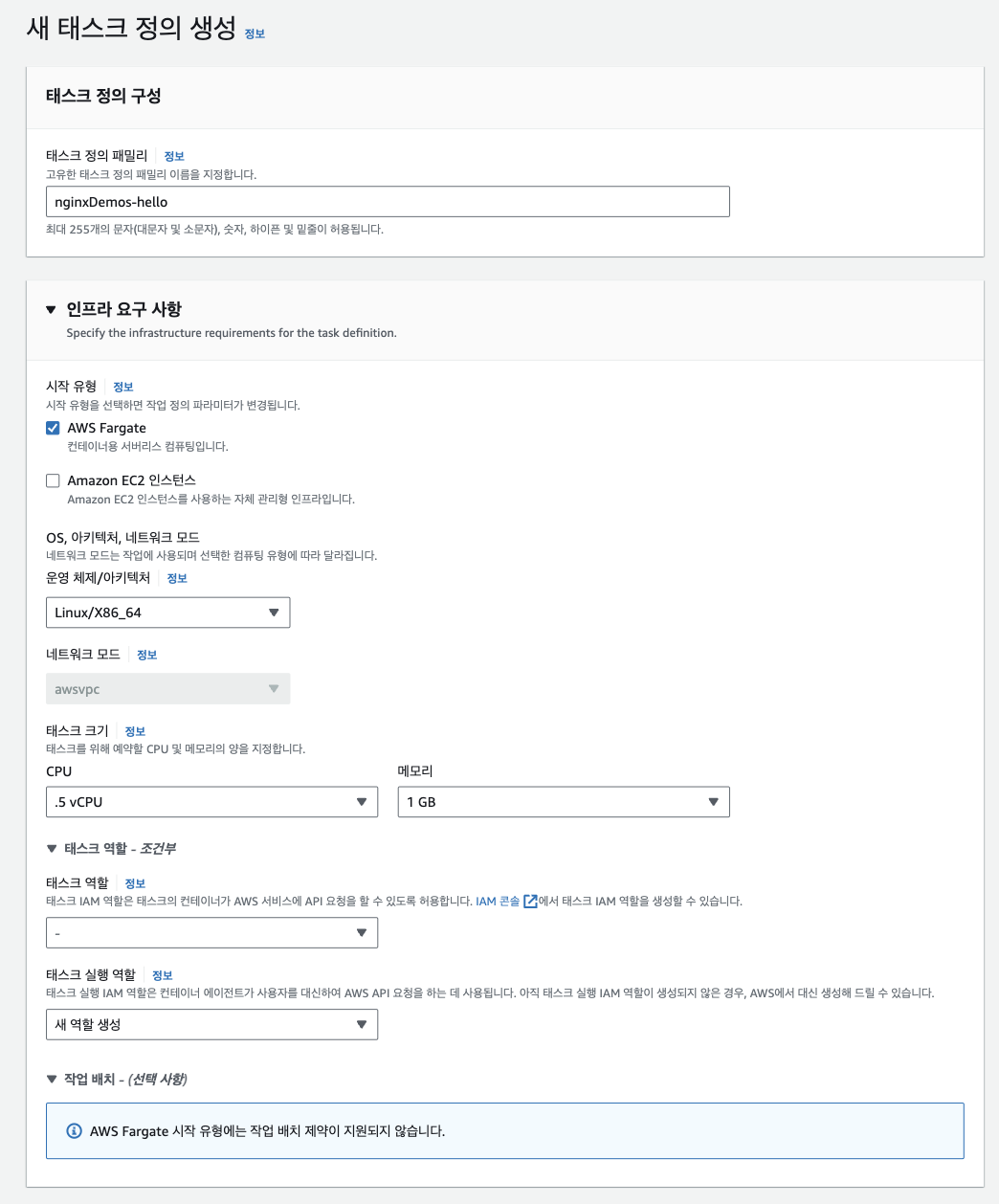This screenshot has width=999, height=1204.
Task: Uncheck the AWS Fargate checkbox
Action: 54,428
